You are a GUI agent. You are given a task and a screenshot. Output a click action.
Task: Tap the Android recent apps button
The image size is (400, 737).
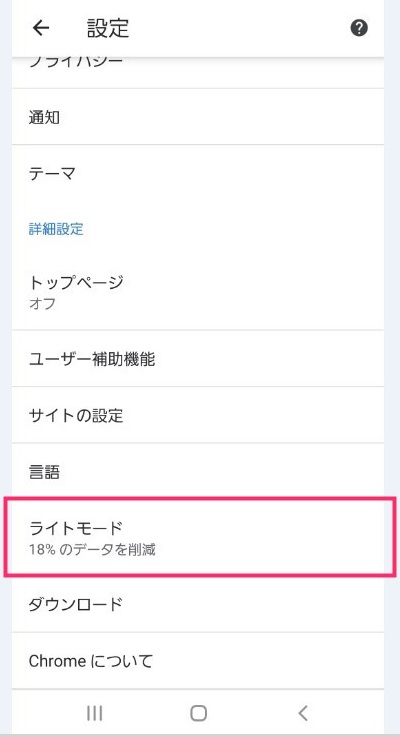pyautogui.click(x=95, y=713)
